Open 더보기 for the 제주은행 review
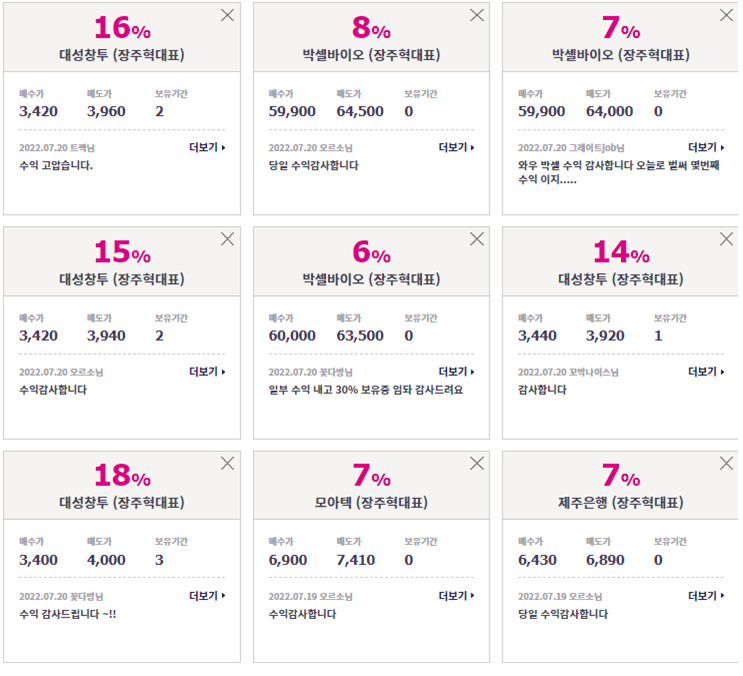Image resolution: width=743 pixels, height=676 pixels. pos(706,595)
